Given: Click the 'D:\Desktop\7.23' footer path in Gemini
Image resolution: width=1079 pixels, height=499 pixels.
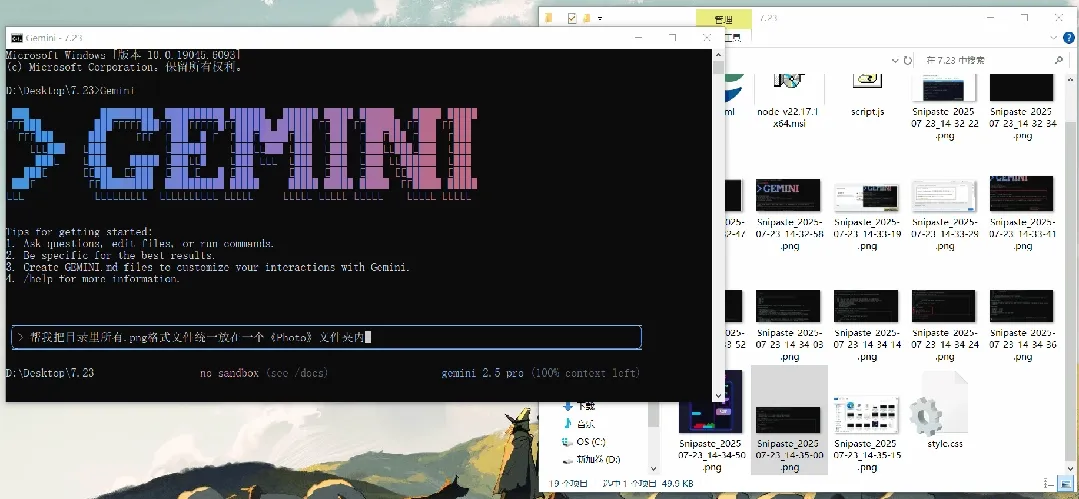Looking at the screenshot, I should pyautogui.click(x=50, y=373).
